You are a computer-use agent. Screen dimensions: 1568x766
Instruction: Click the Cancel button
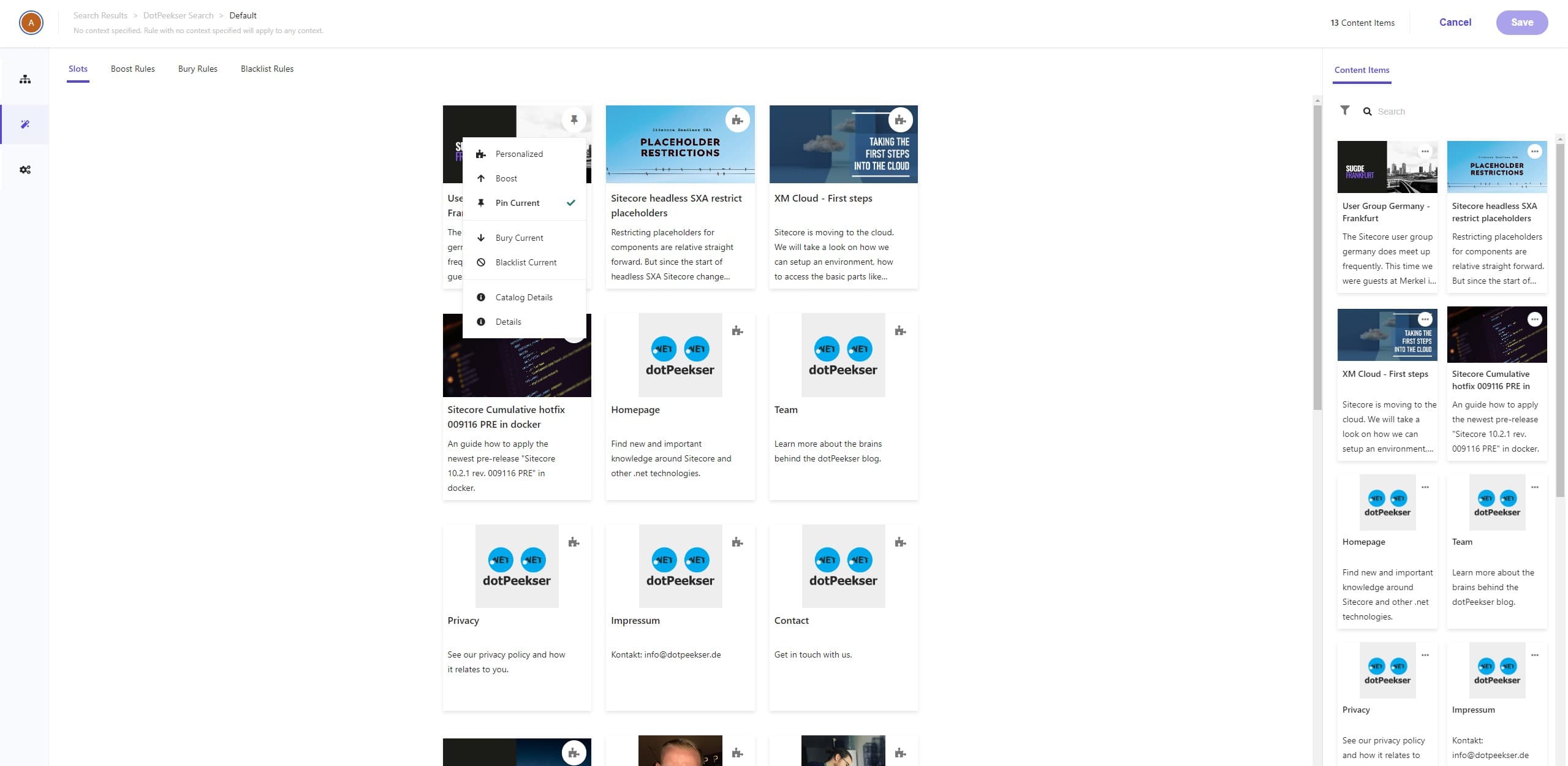[x=1455, y=22]
